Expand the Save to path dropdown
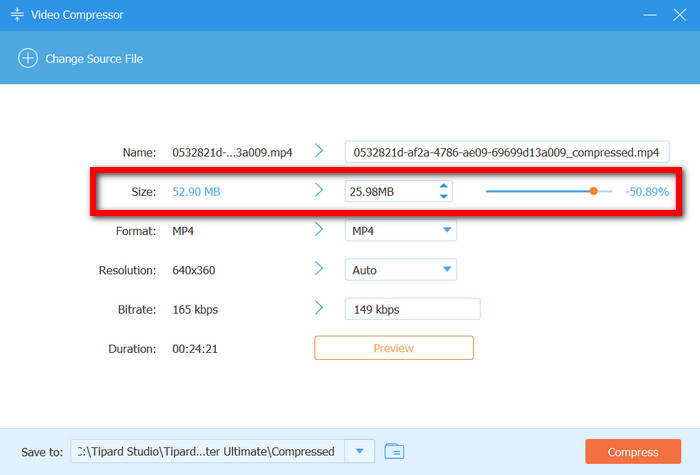 (x=359, y=451)
